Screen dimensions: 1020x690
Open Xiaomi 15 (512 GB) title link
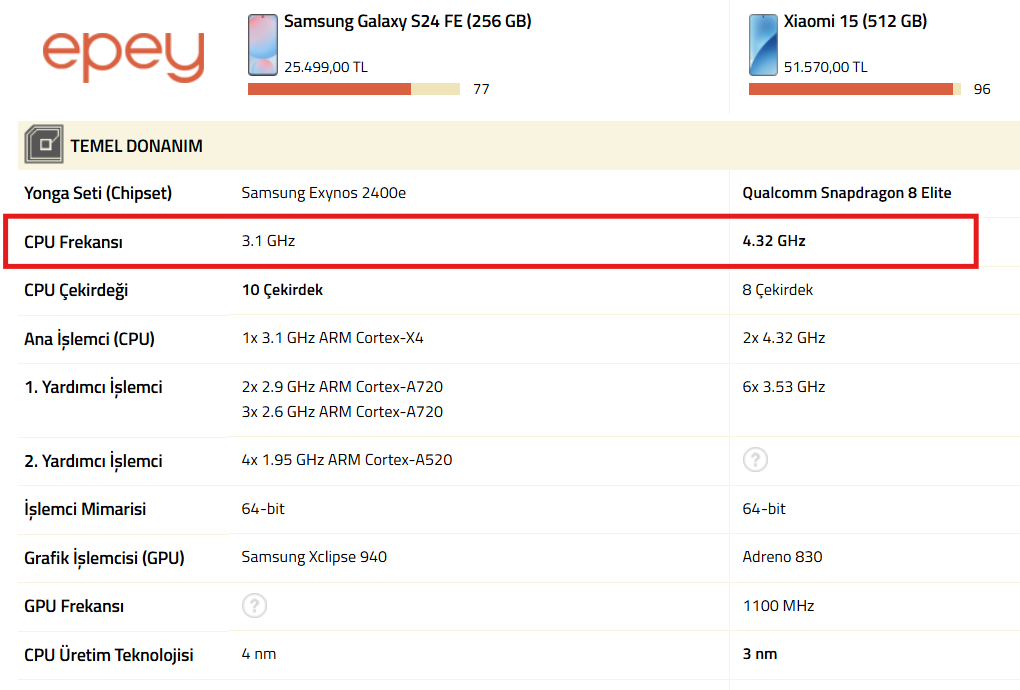(855, 21)
